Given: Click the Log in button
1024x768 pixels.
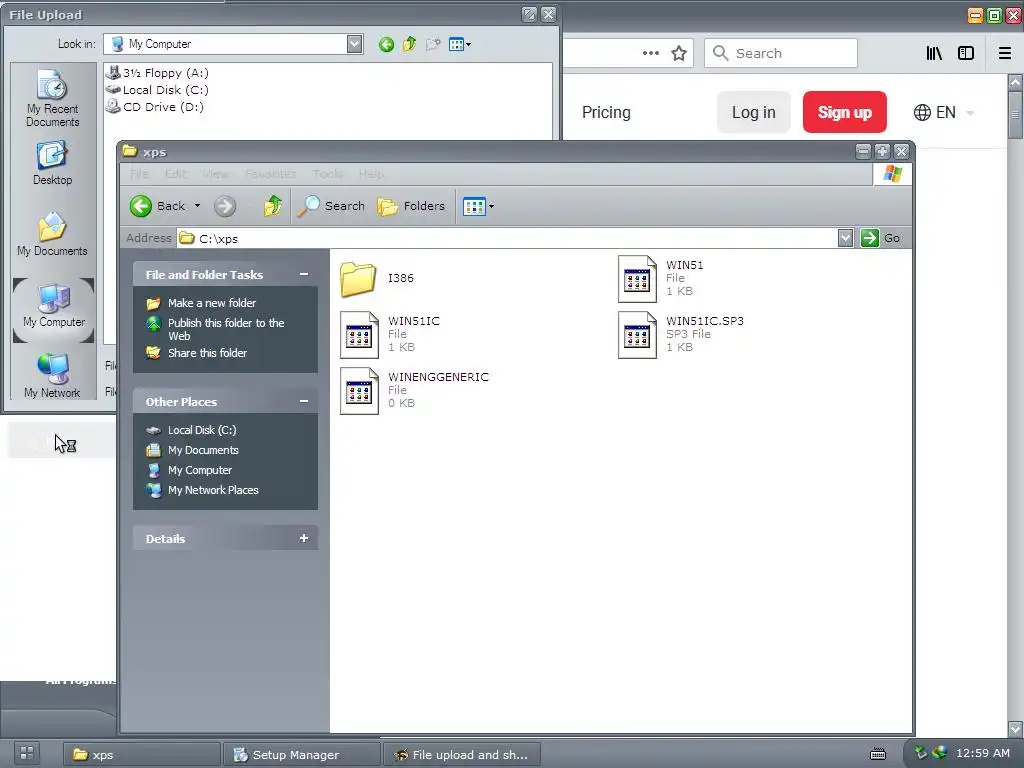Looking at the screenshot, I should pos(754,113).
